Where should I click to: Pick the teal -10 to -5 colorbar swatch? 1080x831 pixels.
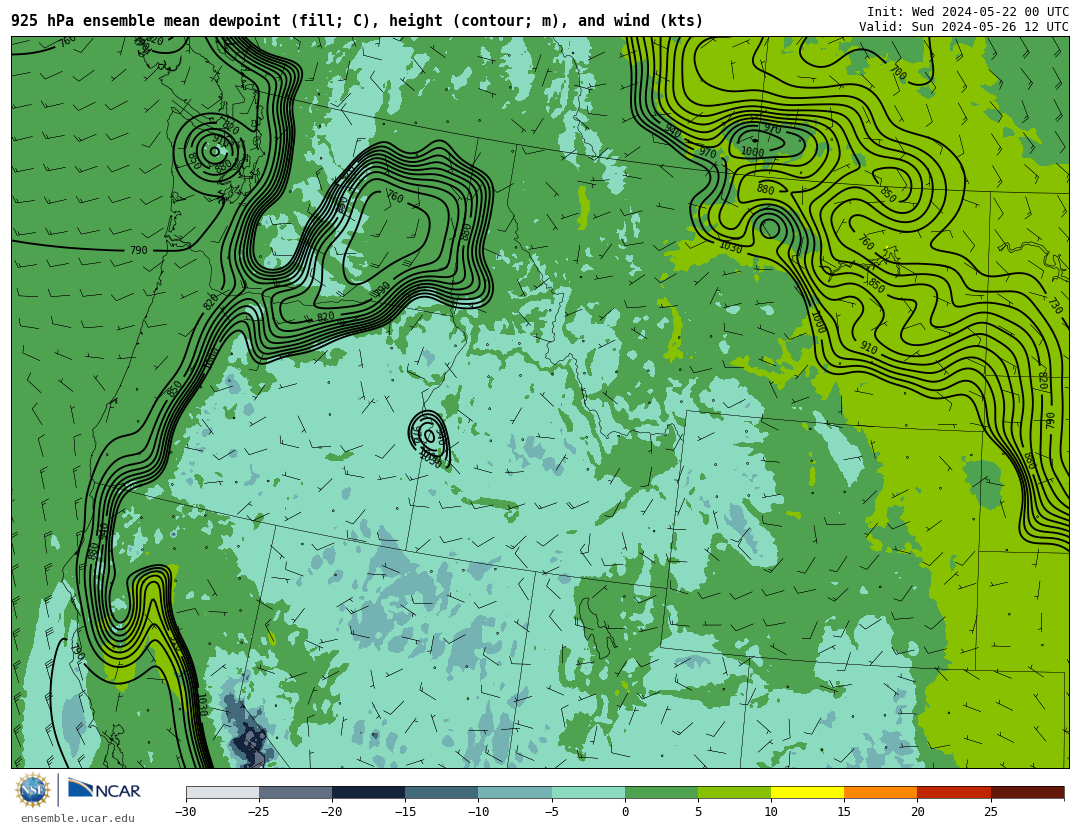[515, 792]
